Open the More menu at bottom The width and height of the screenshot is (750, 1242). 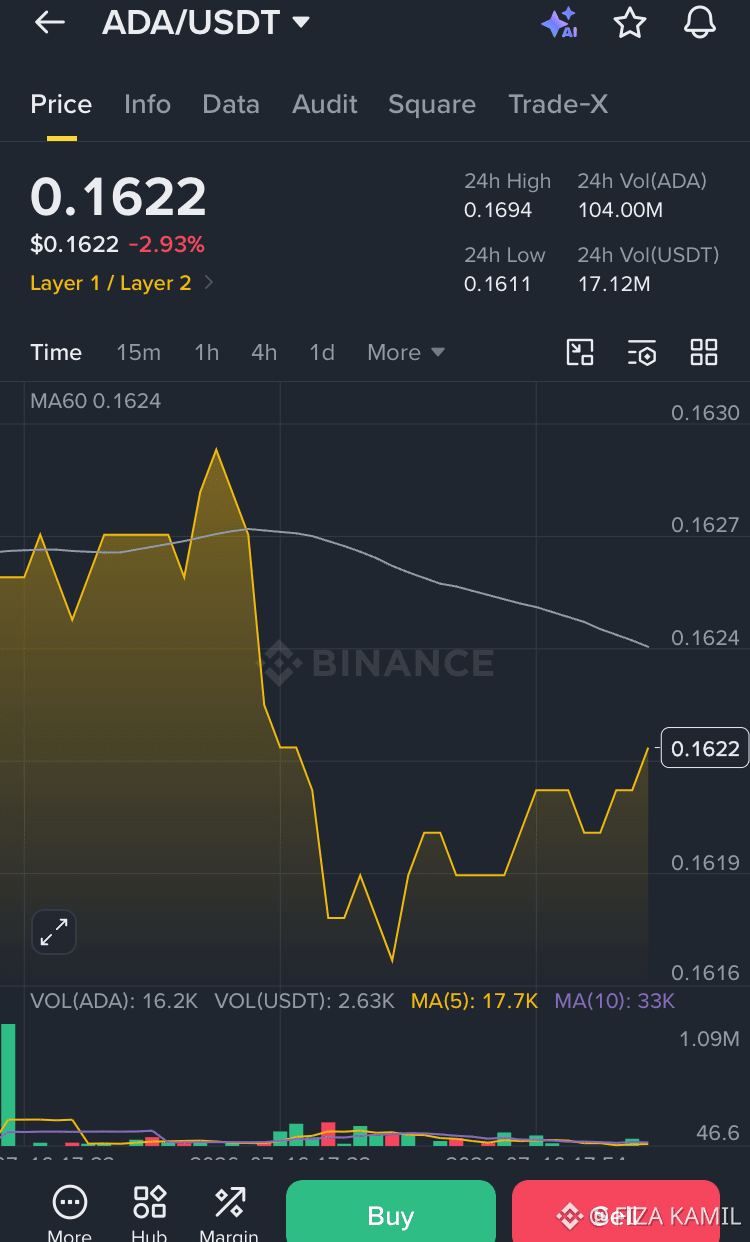click(69, 1212)
